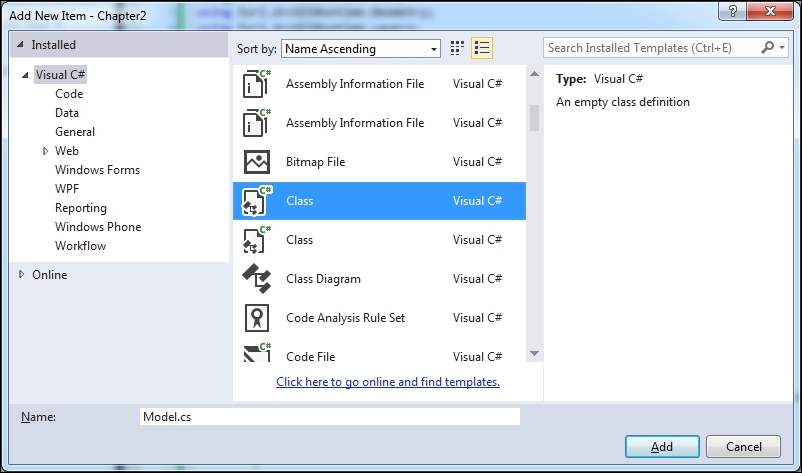
Task: Click the search magnifier icon
Action: pos(767,48)
